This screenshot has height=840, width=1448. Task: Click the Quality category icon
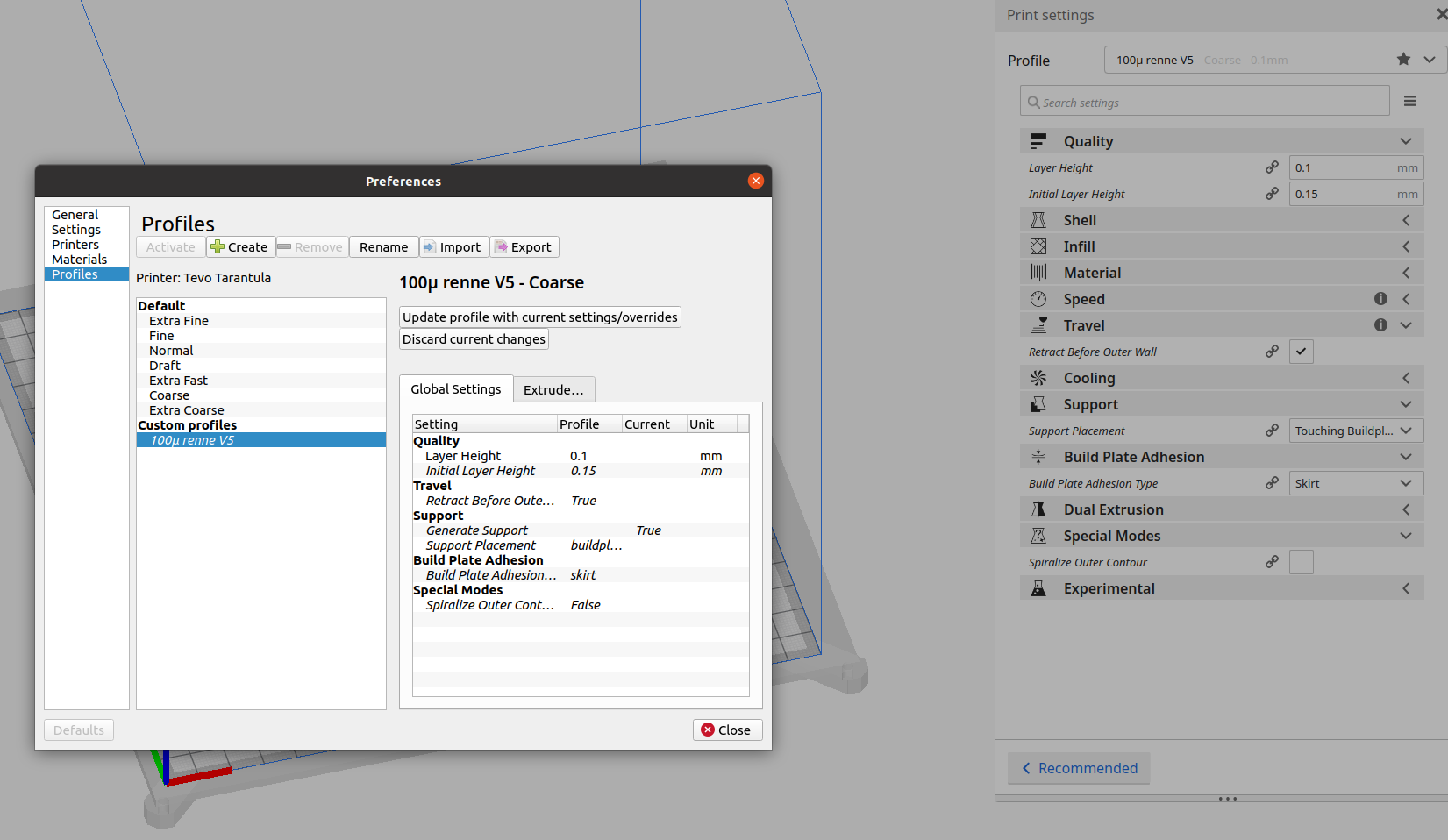(1038, 141)
